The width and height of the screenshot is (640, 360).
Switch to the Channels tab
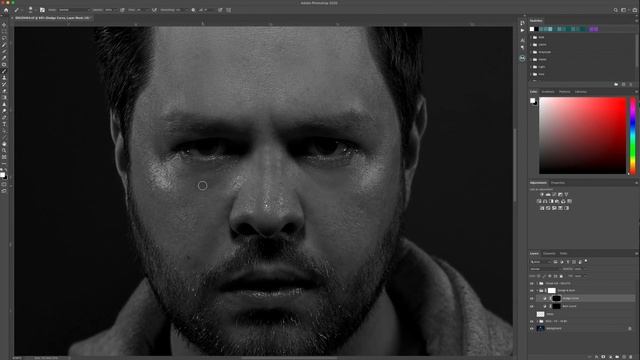549,253
